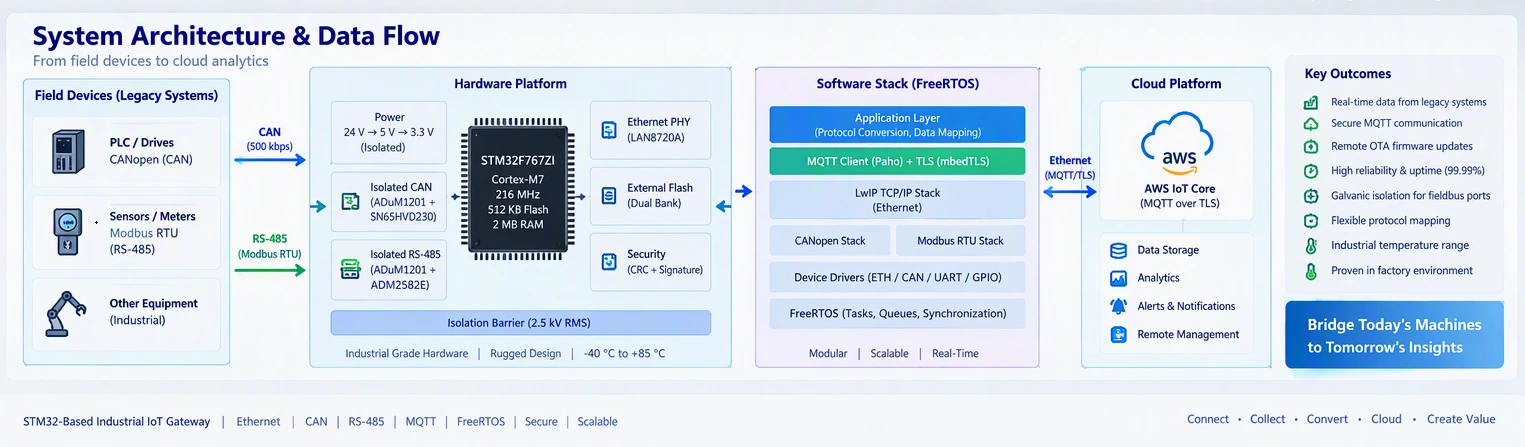
Task: Click the Data Storage database icon
Action: pyautogui.click(x=1119, y=250)
